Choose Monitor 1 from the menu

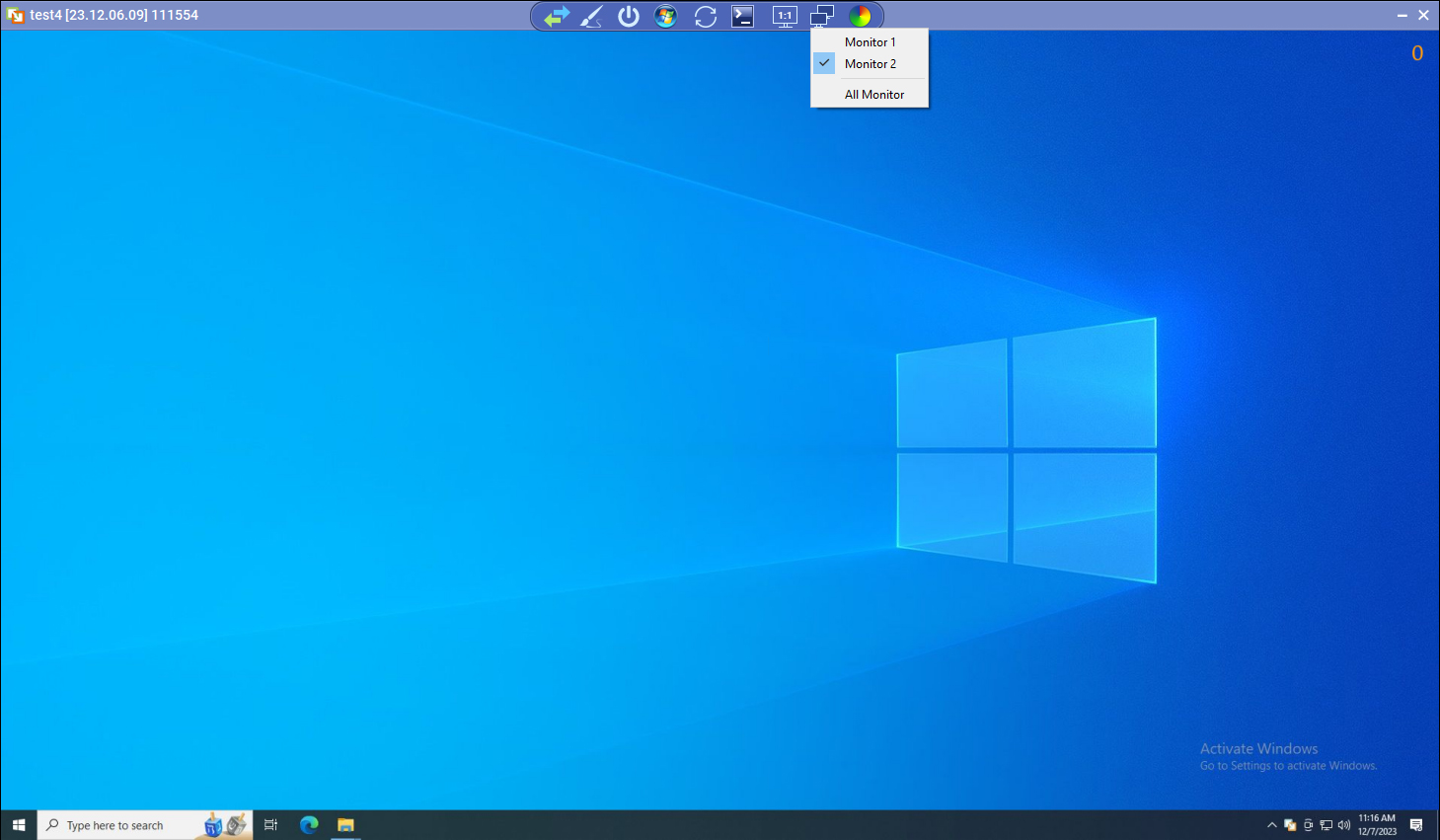click(870, 41)
